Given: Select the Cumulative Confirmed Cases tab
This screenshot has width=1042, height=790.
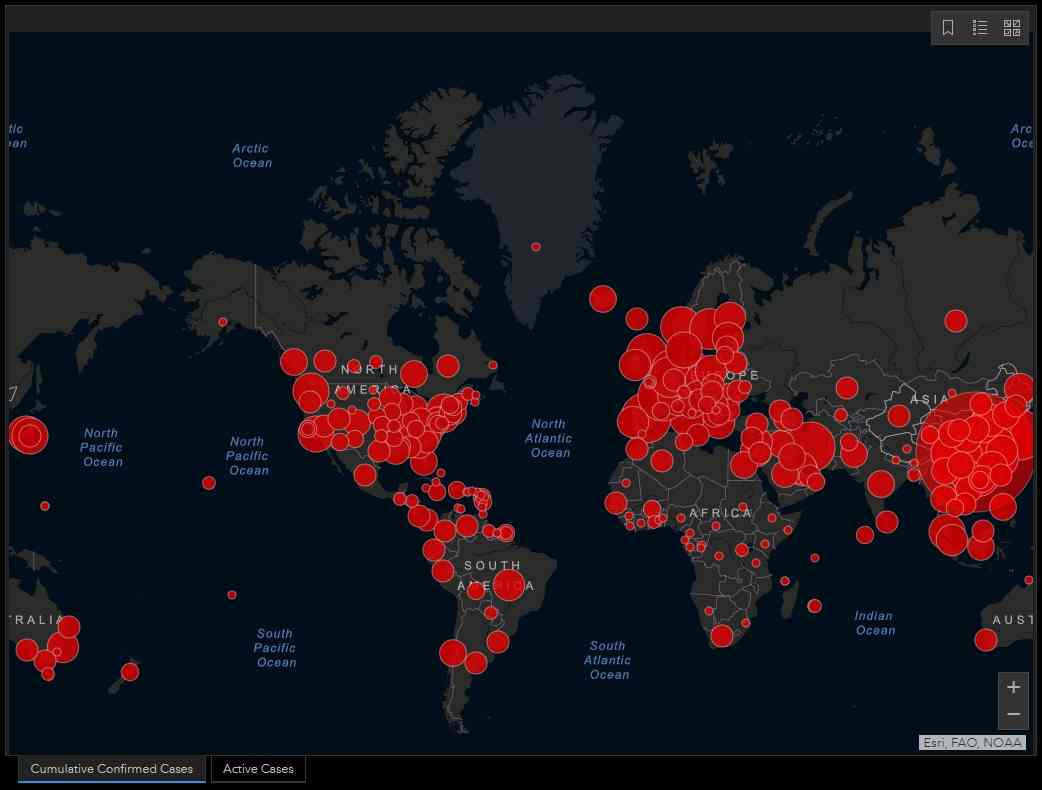Looking at the screenshot, I should pyautogui.click(x=112, y=769).
